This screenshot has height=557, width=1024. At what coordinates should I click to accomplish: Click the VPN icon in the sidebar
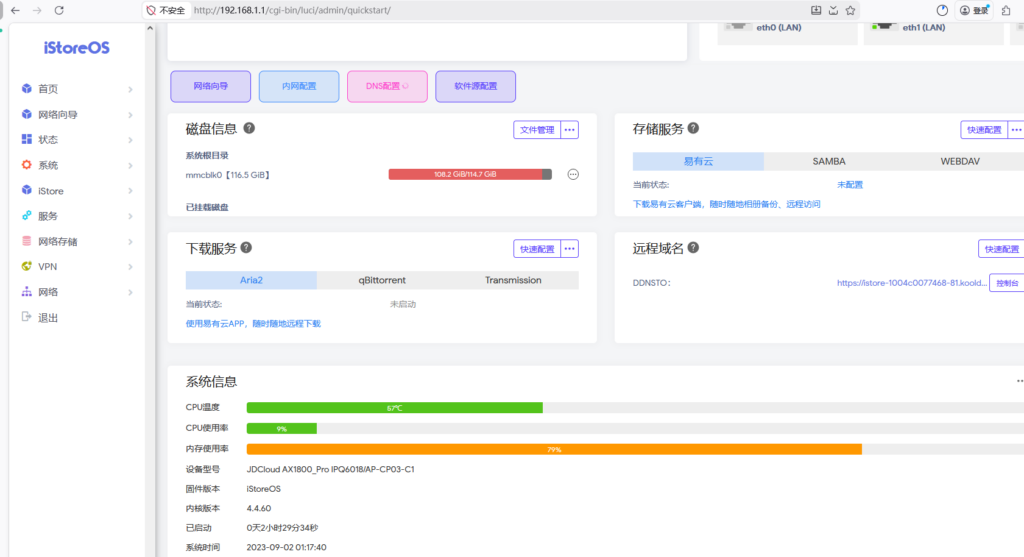pos(26,266)
